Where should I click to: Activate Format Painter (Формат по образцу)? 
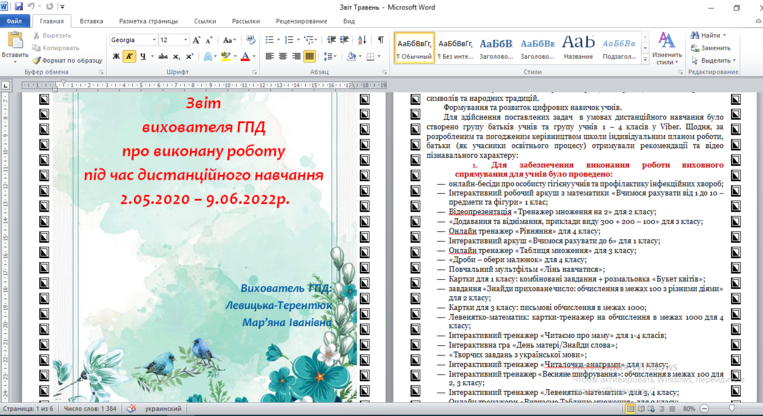pos(67,60)
